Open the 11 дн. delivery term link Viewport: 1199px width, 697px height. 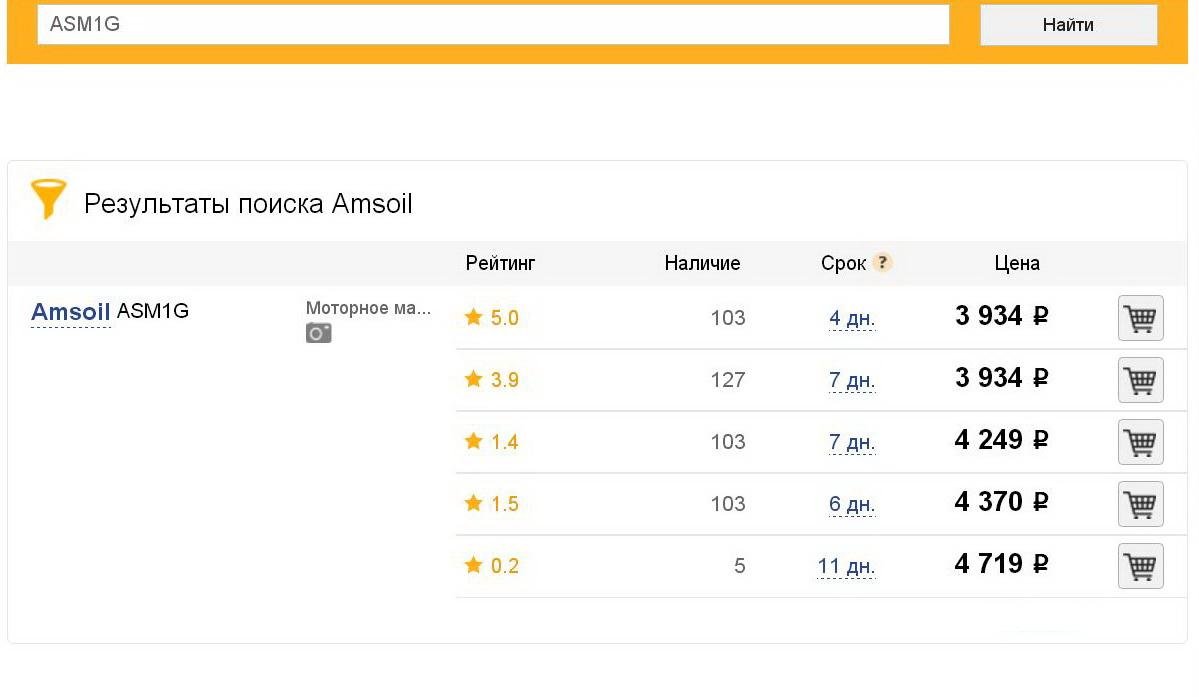(846, 566)
